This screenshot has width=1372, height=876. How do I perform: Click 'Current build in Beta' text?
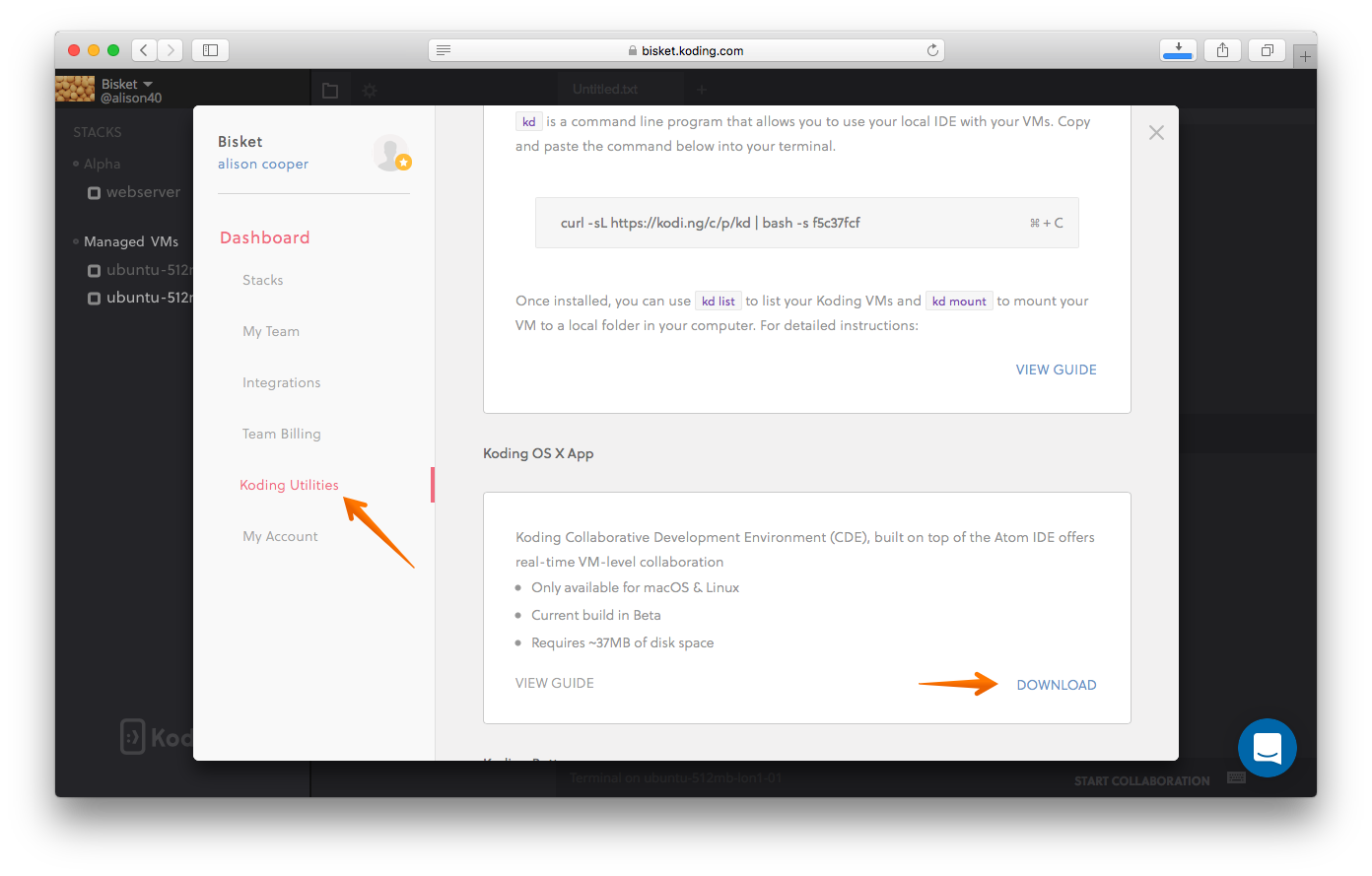[x=596, y=615]
